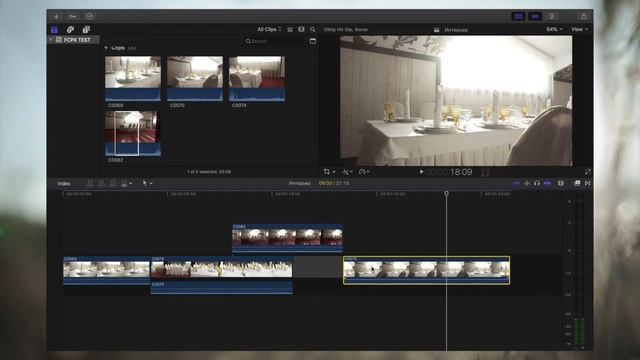The image size is (640, 360).
Task: Open the retime speed dropdown
Action: click(x=364, y=172)
